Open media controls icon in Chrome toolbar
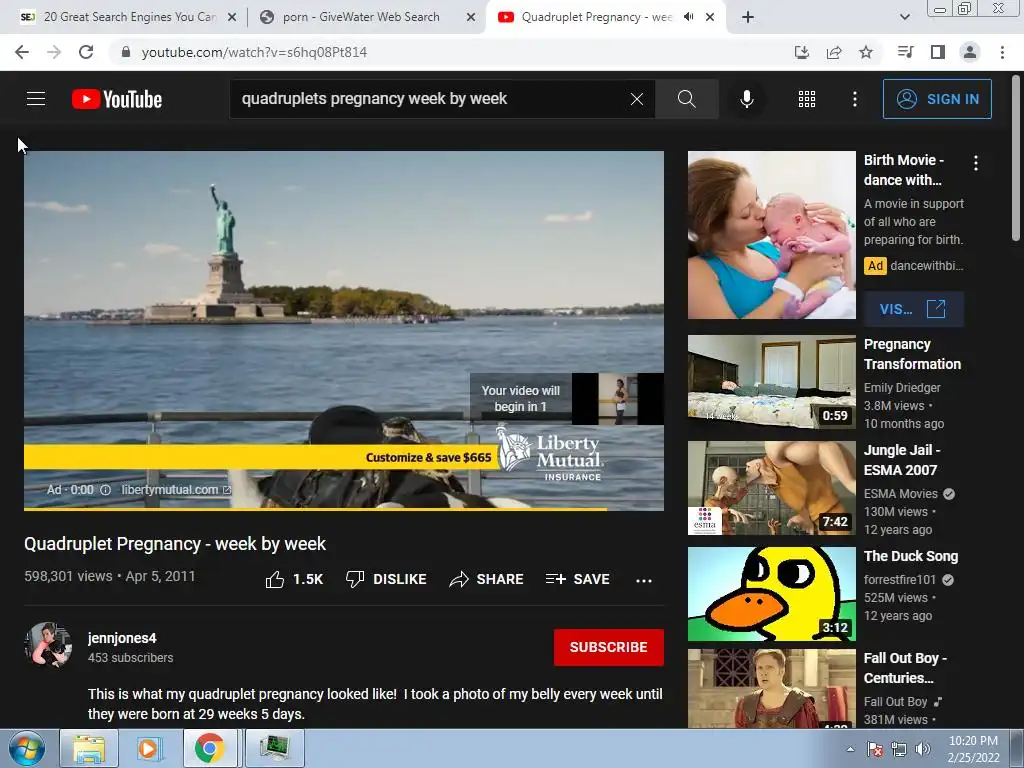The image size is (1024, 768). (905, 52)
